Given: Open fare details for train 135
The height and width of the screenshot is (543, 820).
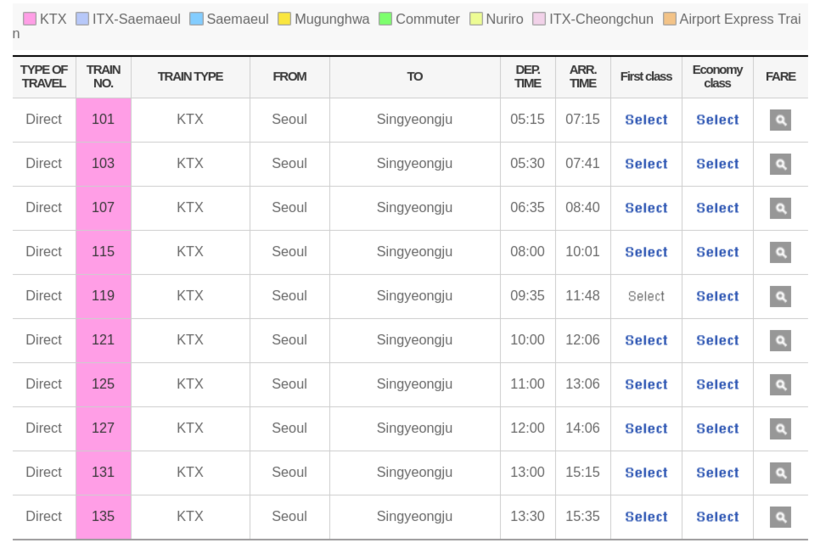Looking at the screenshot, I should coord(780,517).
